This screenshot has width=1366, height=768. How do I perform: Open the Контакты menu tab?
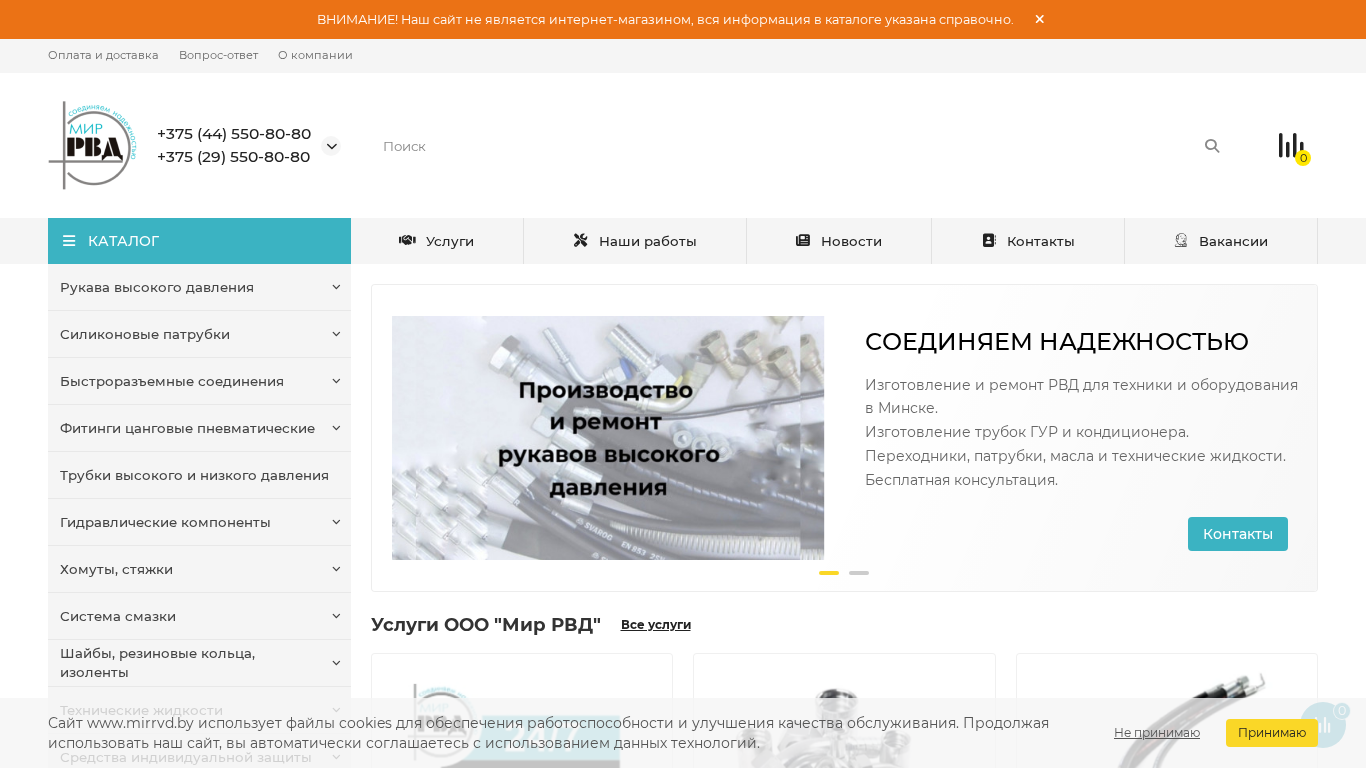pyautogui.click(x=1028, y=241)
